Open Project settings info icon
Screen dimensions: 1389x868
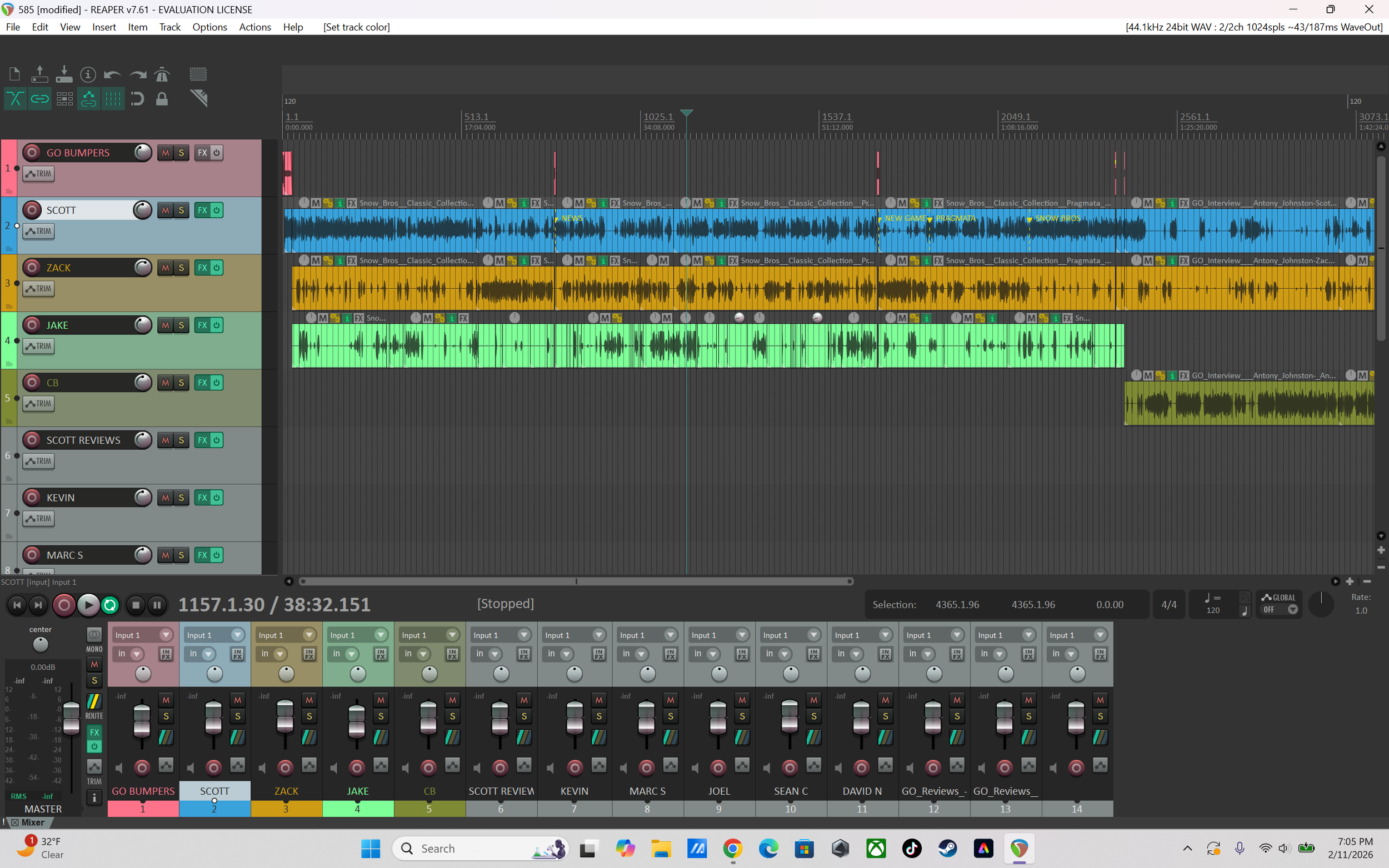pyautogui.click(x=88, y=74)
